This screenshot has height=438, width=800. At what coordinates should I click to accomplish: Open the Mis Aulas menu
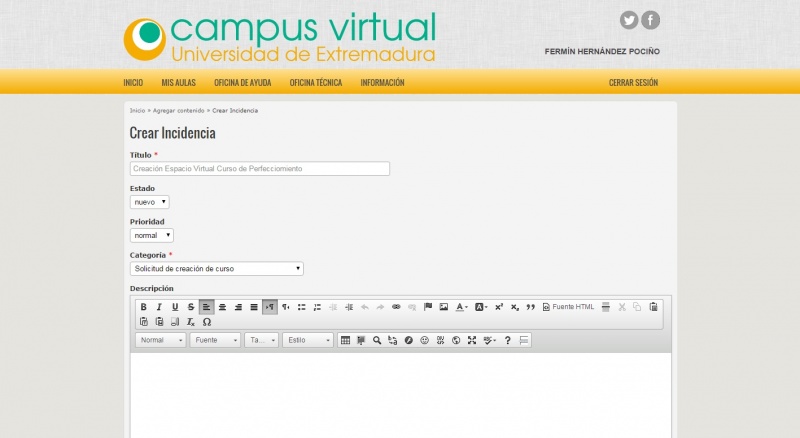(x=178, y=83)
